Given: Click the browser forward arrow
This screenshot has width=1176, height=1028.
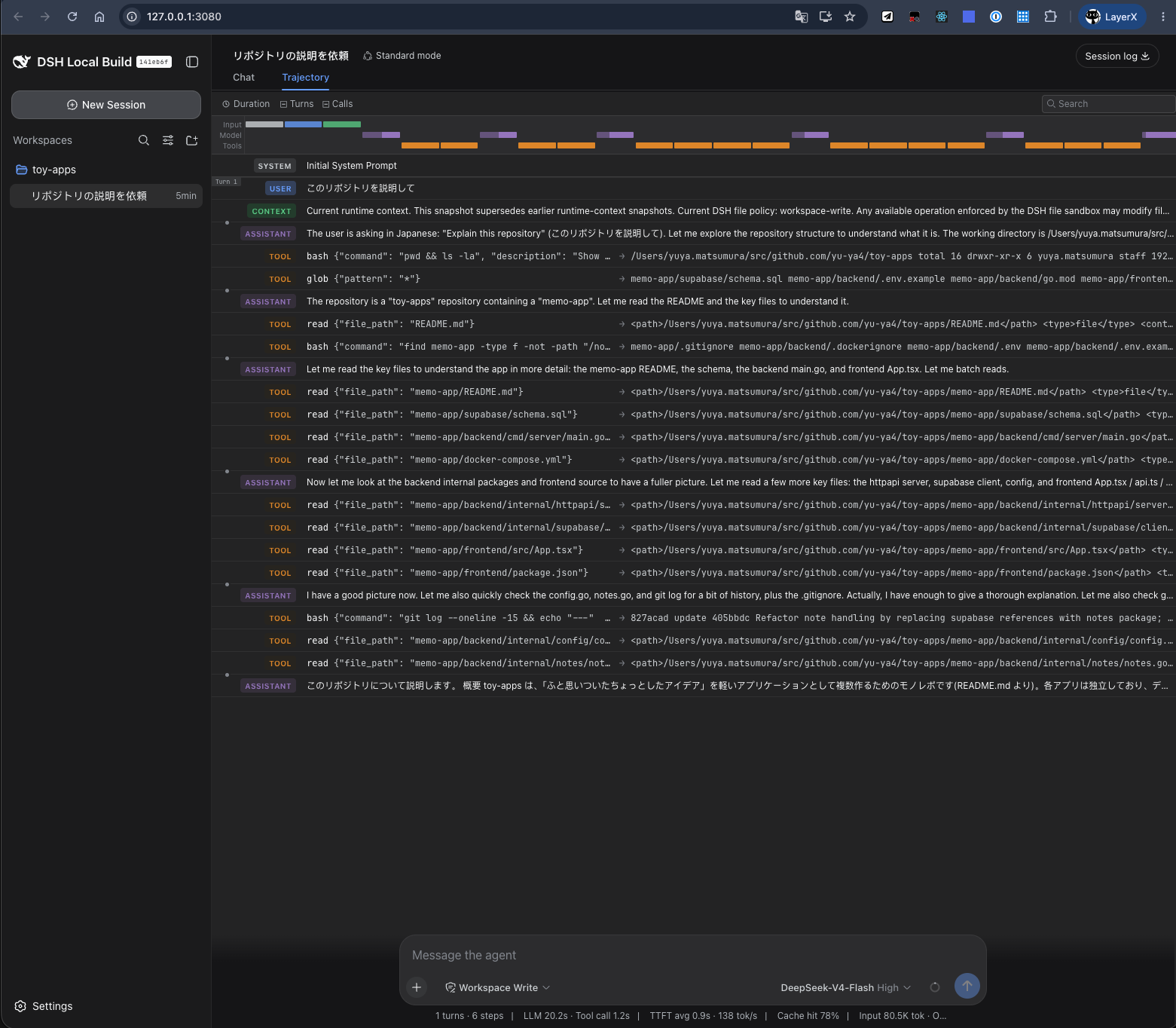Looking at the screenshot, I should pyautogui.click(x=45, y=17).
